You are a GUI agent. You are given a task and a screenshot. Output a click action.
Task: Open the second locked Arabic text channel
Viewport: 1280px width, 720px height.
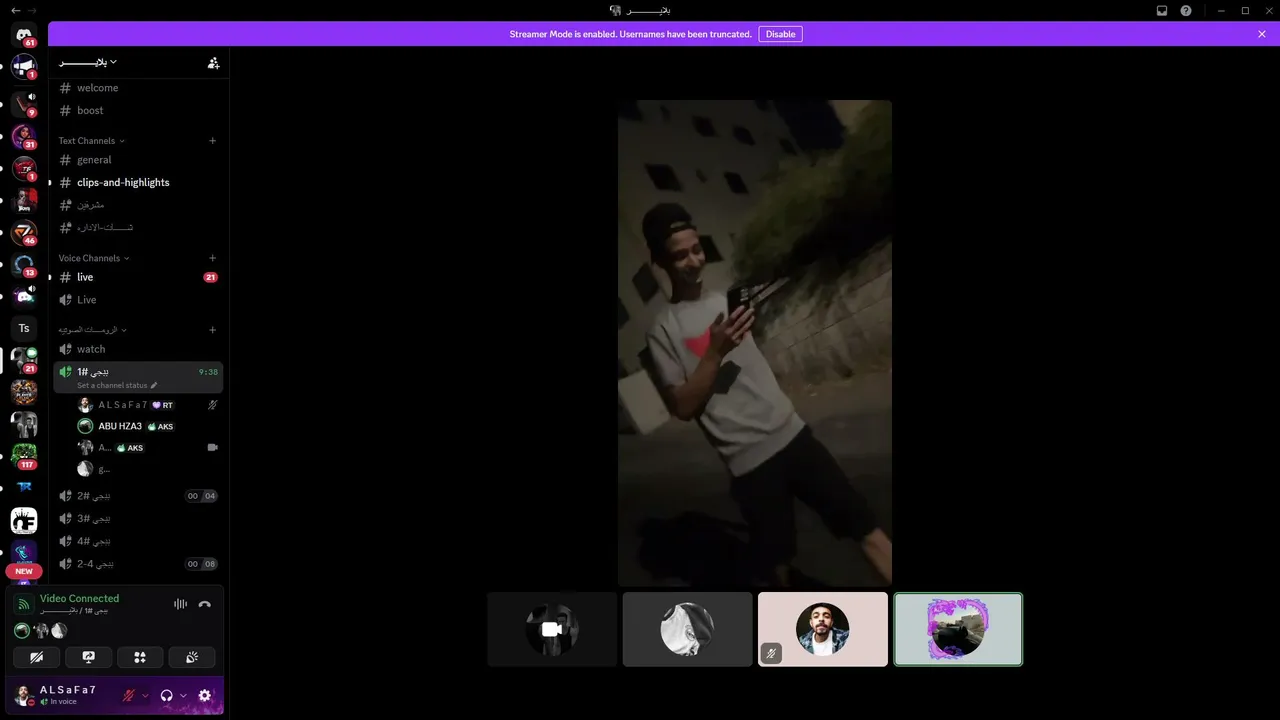[x=138, y=227]
